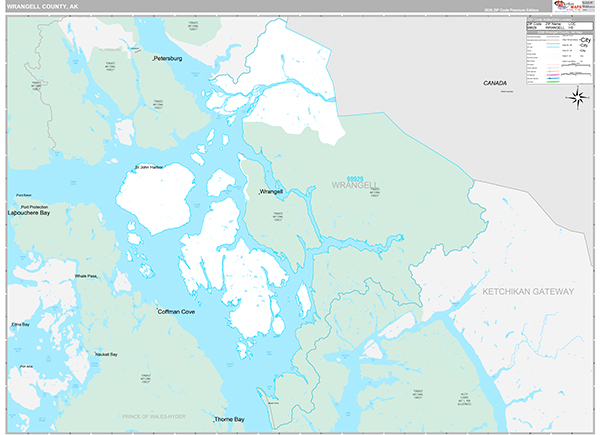Click the 'KETCHIKAN GATEWAY' borough label
This screenshot has width=600, height=435.
pyautogui.click(x=528, y=292)
